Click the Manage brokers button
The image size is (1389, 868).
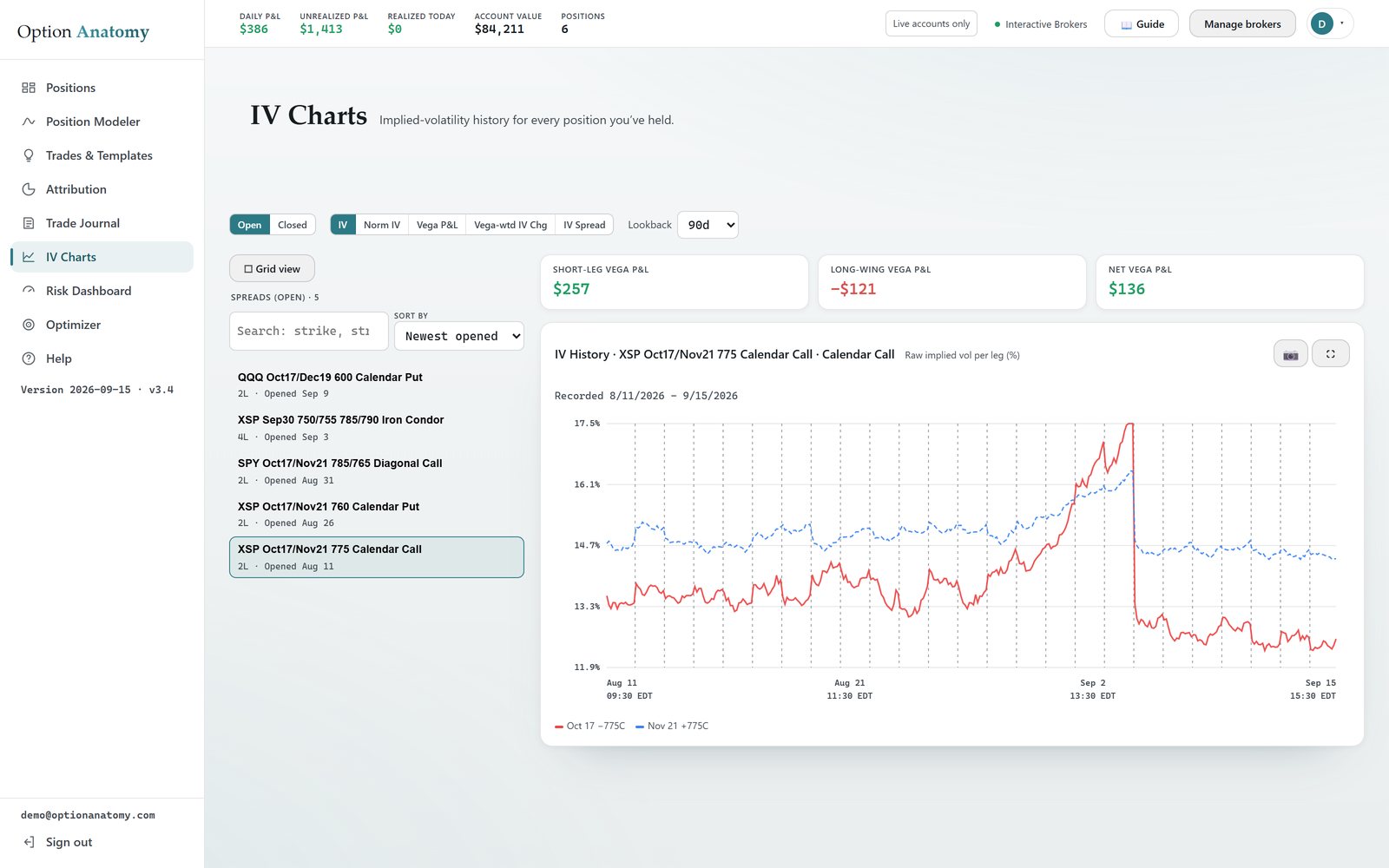[x=1242, y=23]
